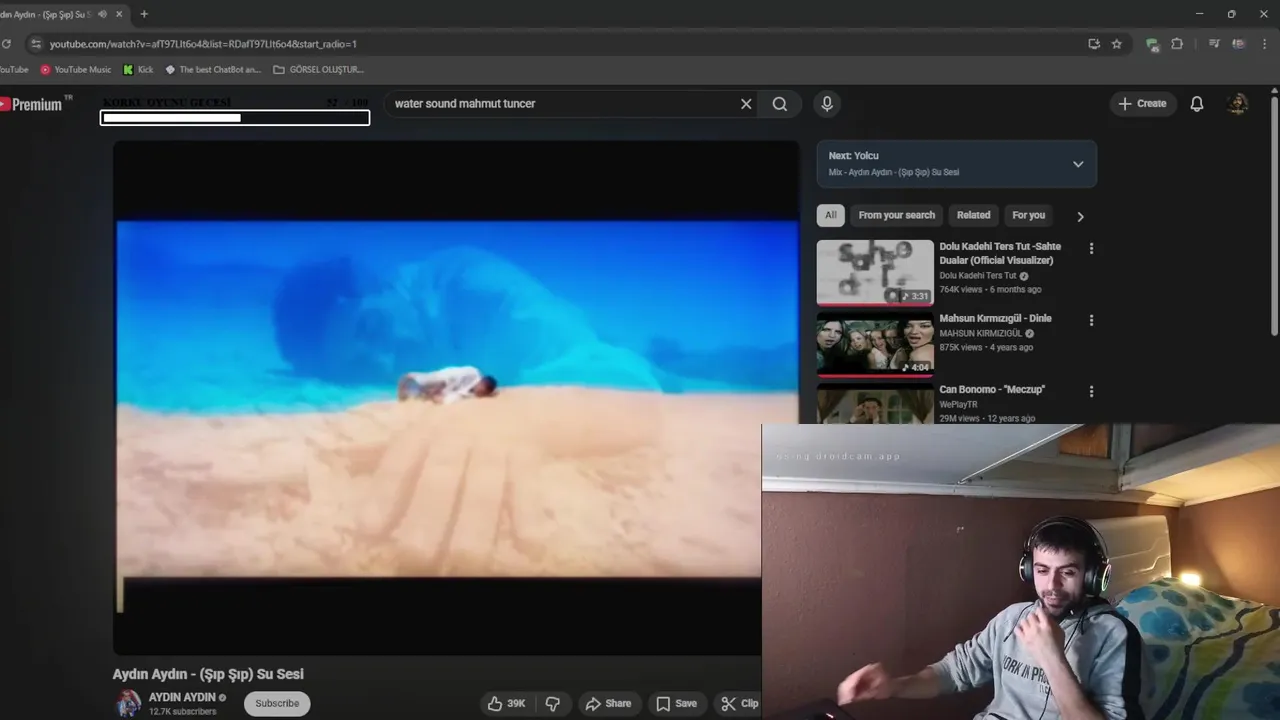Expand the Next: Yolcu mix playlist
Screen dimensions: 1280x720
tap(1078, 164)
